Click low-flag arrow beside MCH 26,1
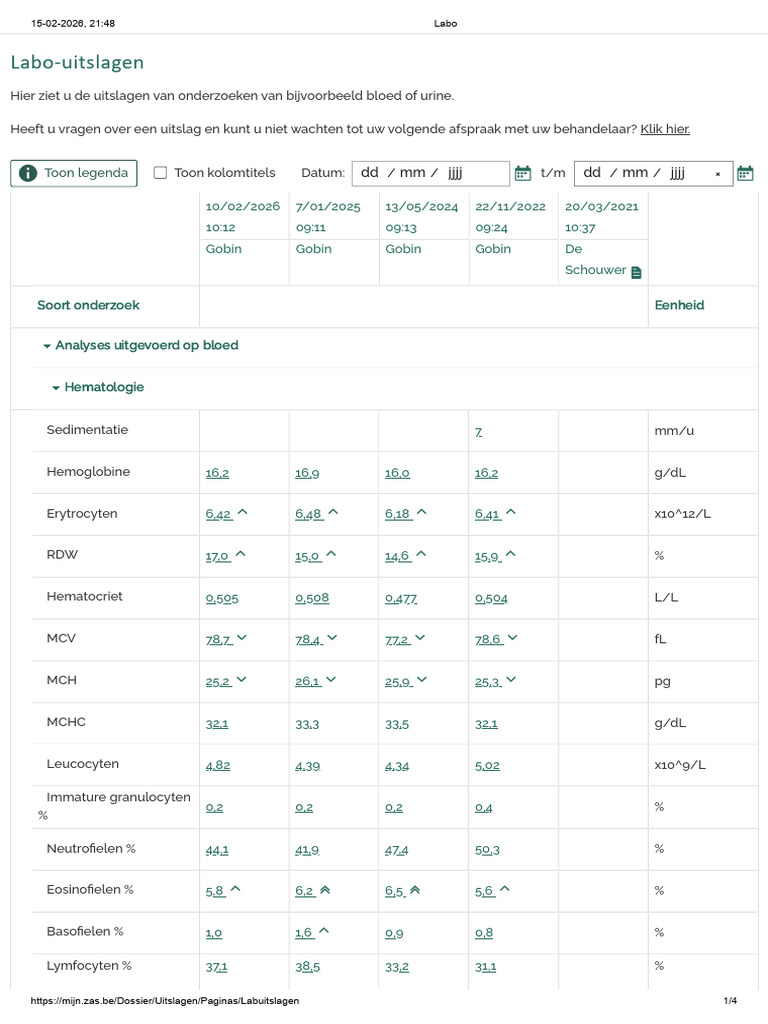 click(331, 679)
